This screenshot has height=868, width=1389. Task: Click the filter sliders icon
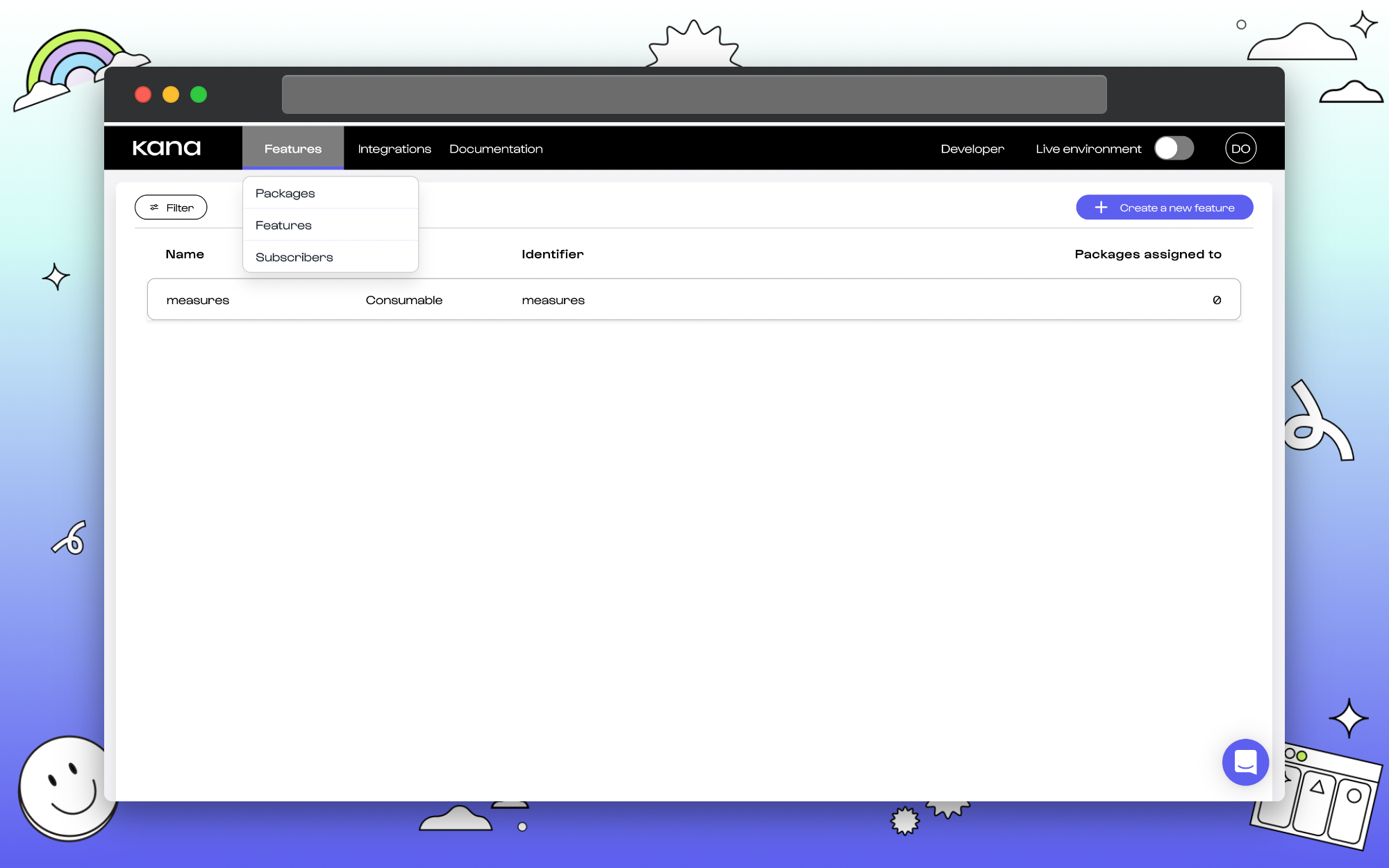pyautogui.click(x=154, y=208)
